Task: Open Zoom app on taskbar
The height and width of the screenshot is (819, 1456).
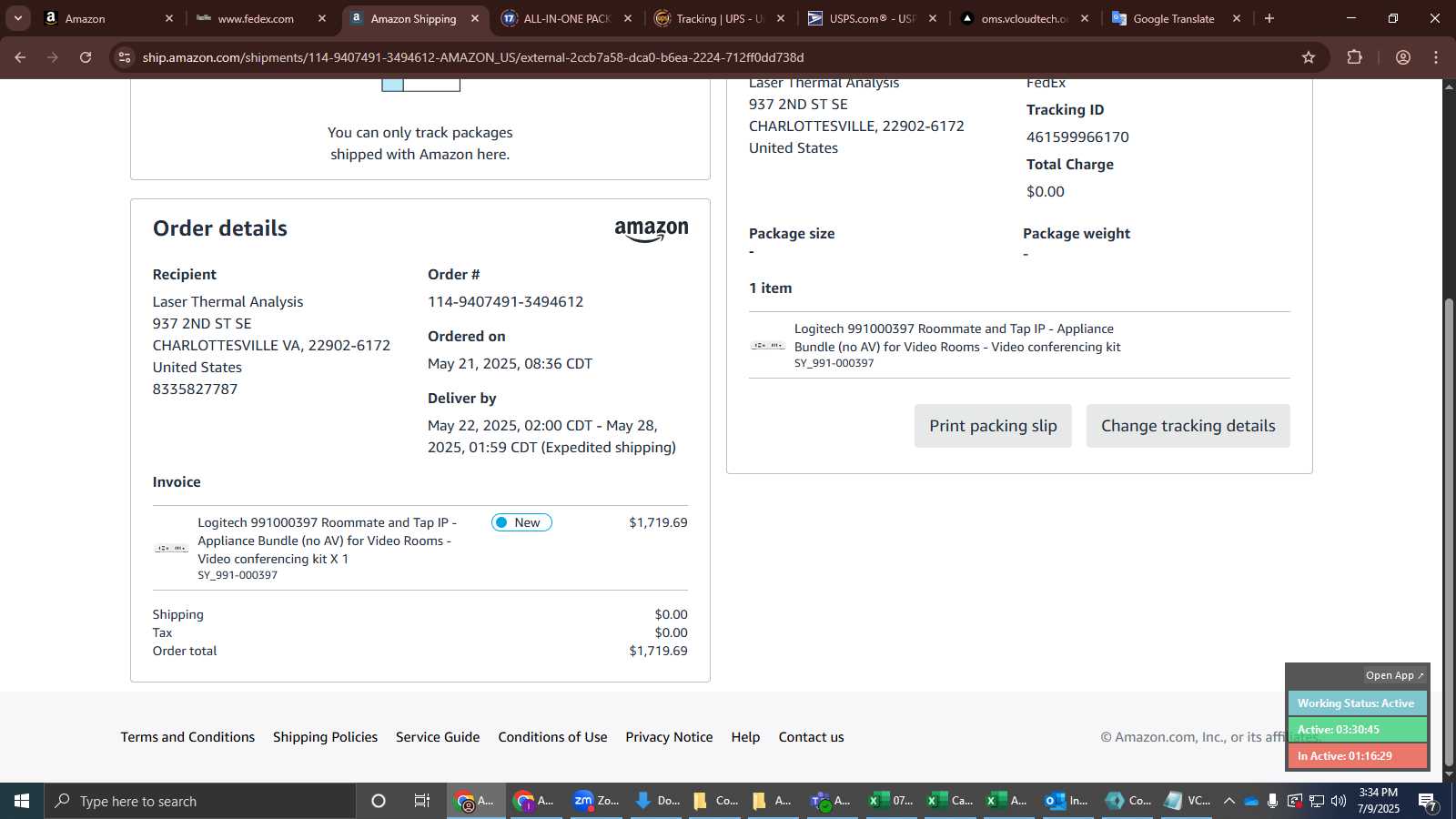Action: coord(597,801)
